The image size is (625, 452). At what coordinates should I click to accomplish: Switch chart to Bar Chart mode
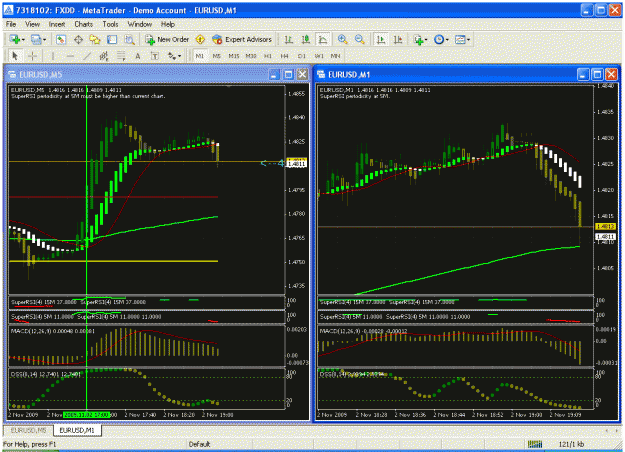point(289,39)
